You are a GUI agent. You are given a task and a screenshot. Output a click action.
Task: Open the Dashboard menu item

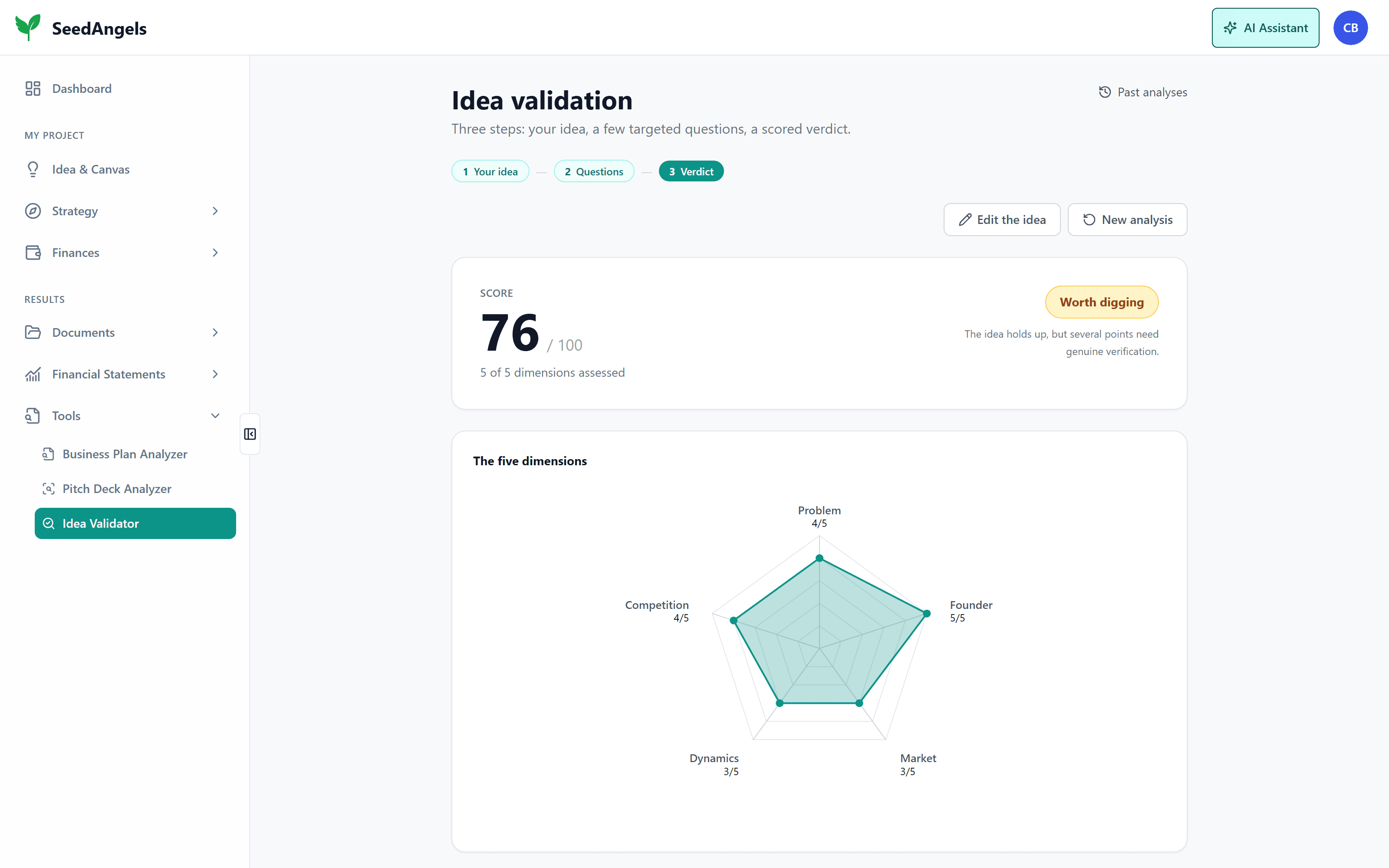[x=125, y=89]
